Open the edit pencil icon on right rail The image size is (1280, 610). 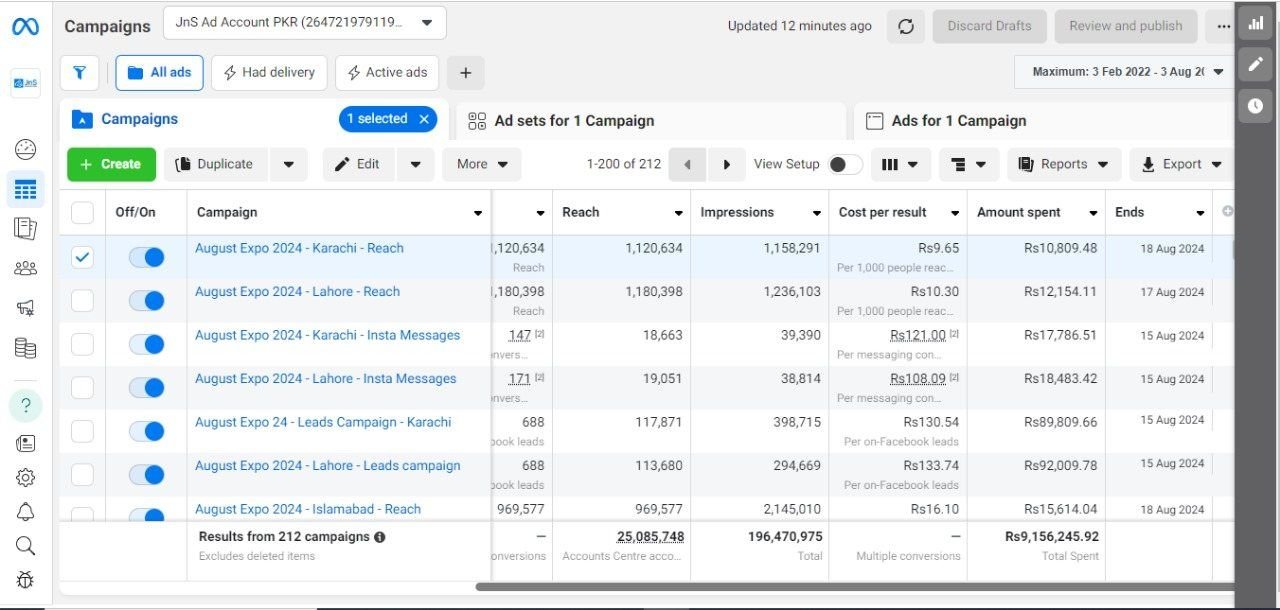pos(1256,65)
